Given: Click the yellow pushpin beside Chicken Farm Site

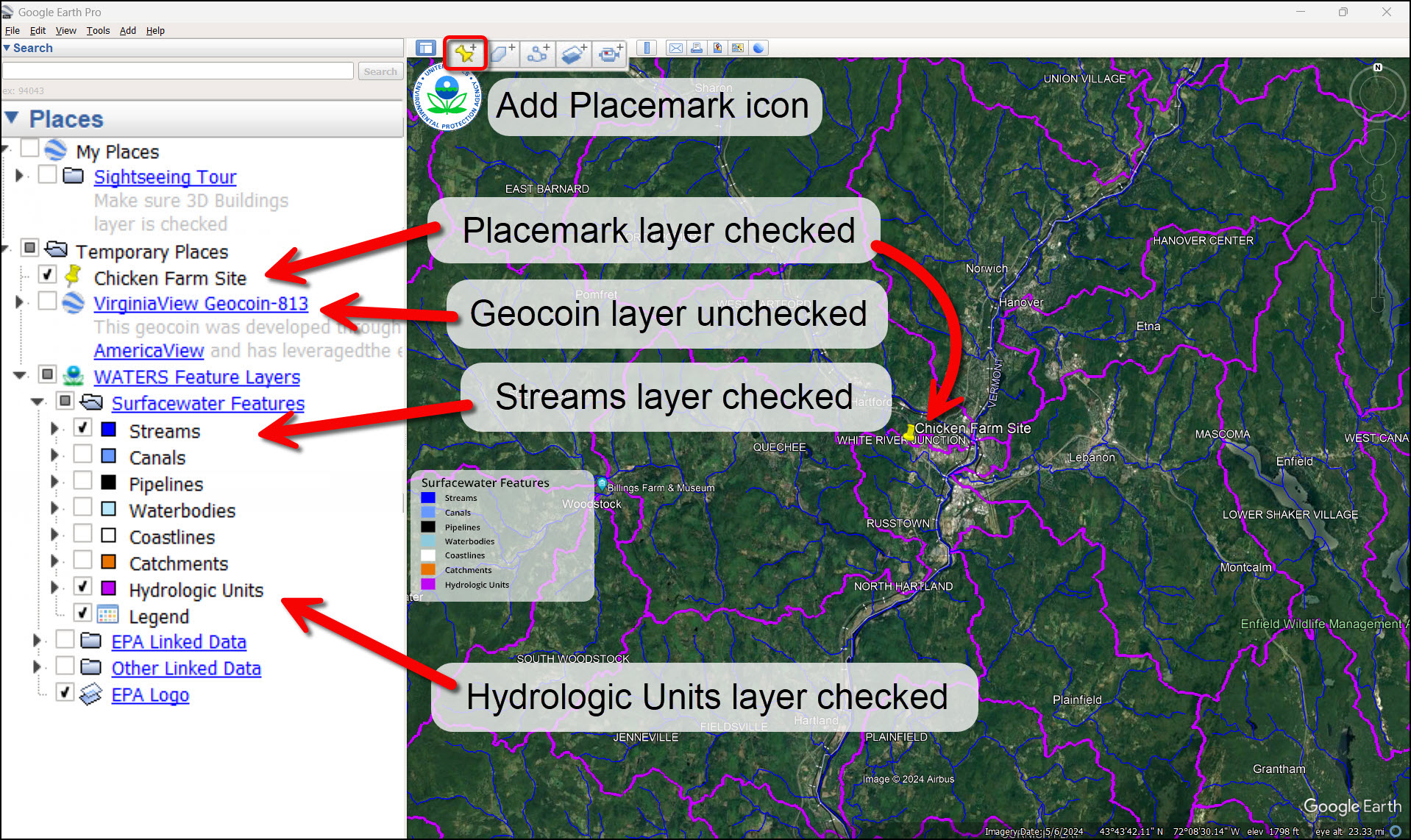Looking at the screenshot, I should click(x=72, y=276).
